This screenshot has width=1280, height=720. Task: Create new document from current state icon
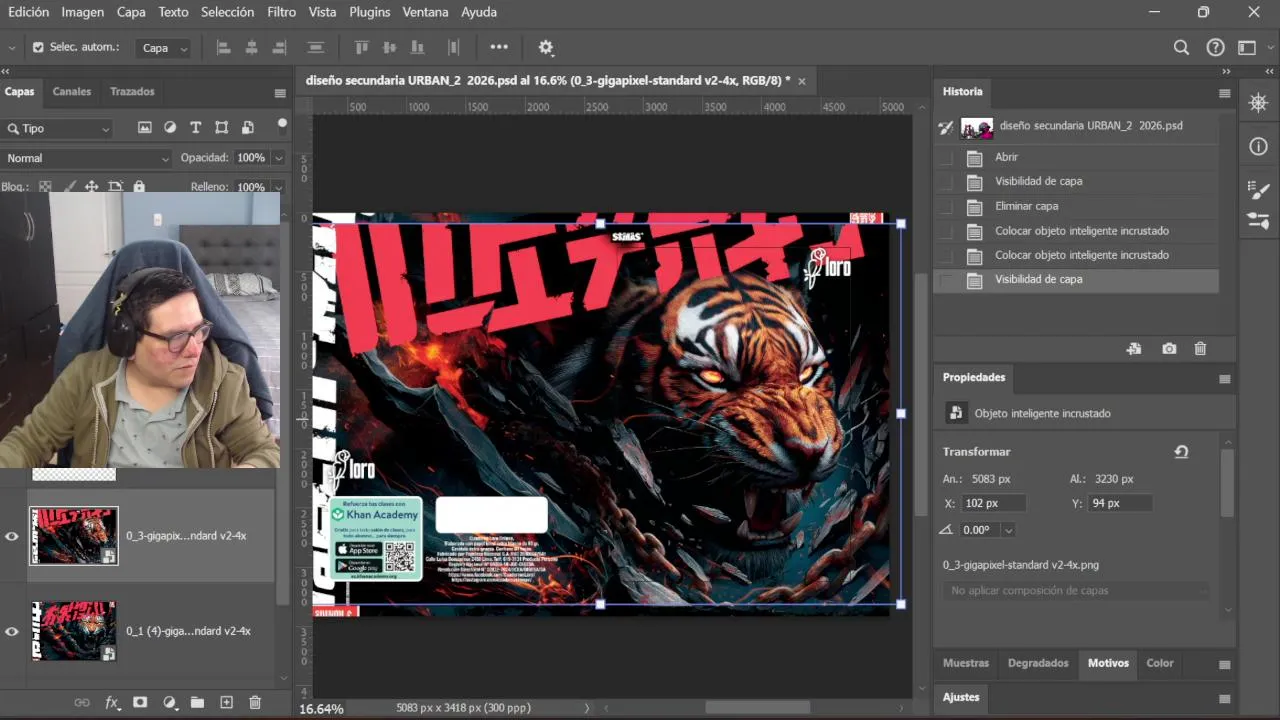1133,349
